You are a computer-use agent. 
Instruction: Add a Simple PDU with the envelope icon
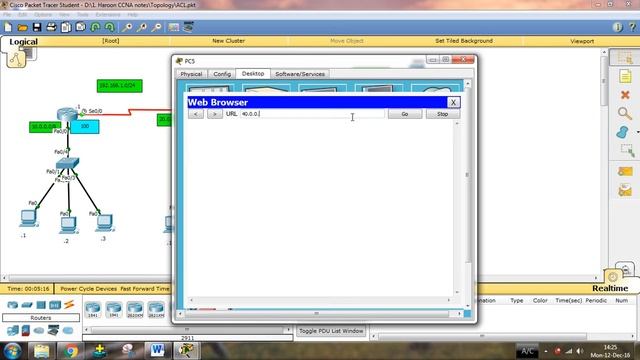click(x=625, y=171)
